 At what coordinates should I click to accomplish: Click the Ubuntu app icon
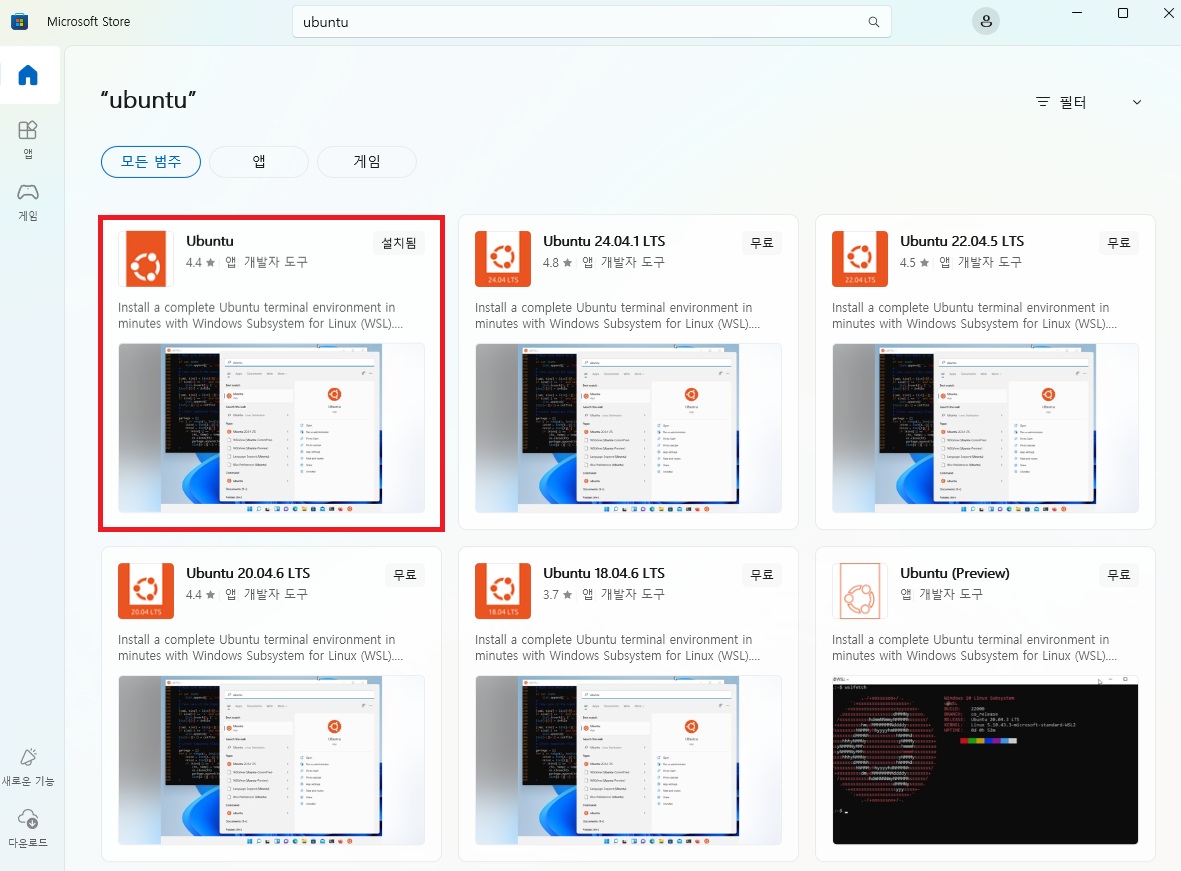(145, 259)
